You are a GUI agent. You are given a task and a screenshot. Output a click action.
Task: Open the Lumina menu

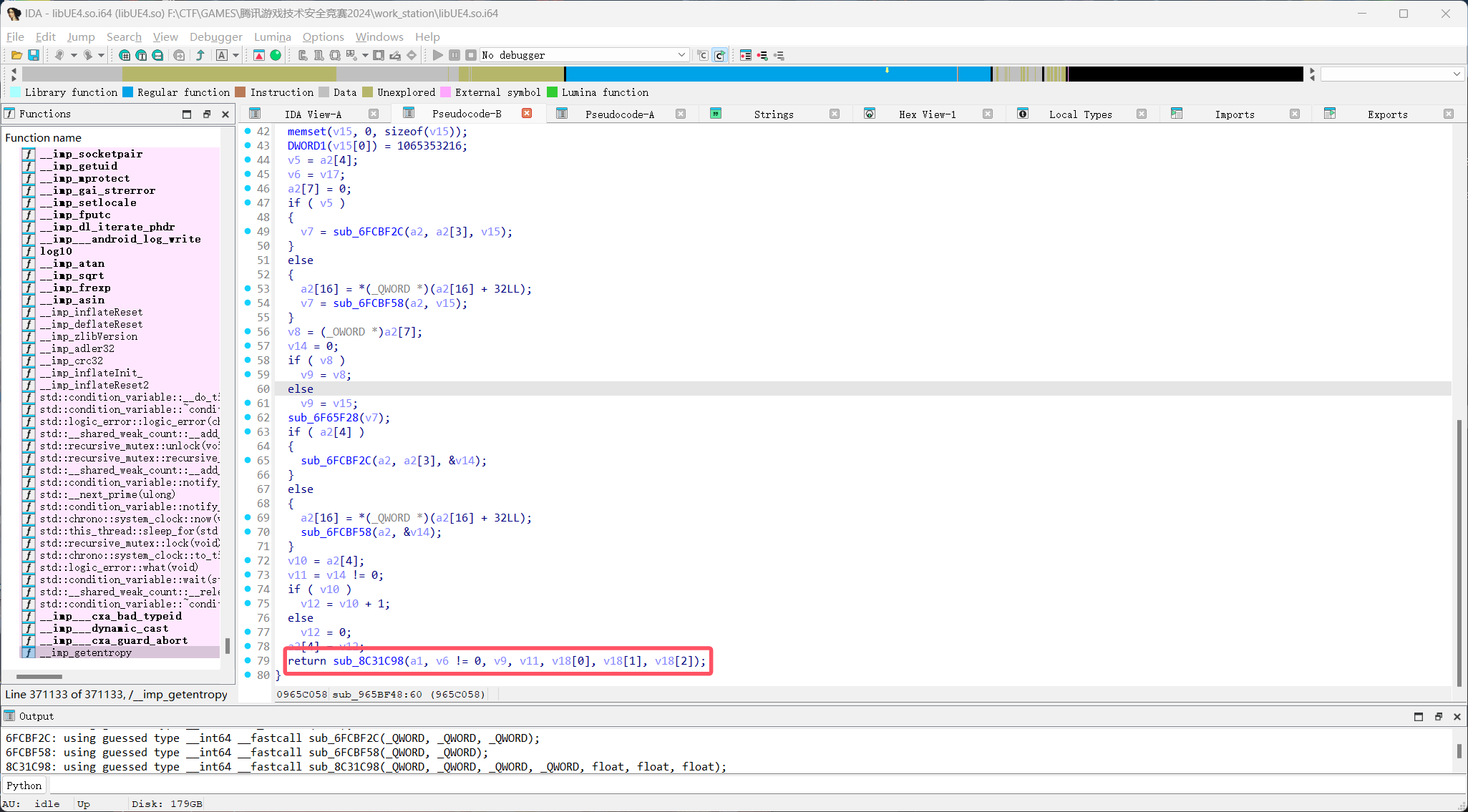click(x=273, y=36)
